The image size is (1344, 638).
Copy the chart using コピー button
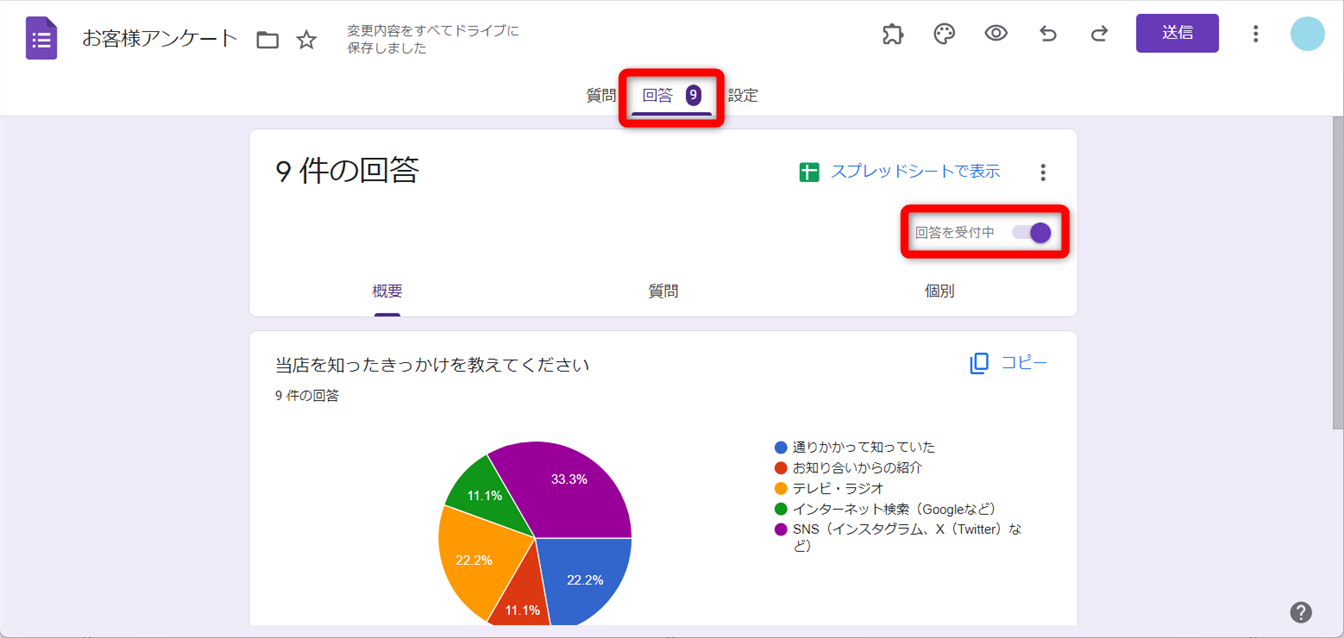(1009, 363)
